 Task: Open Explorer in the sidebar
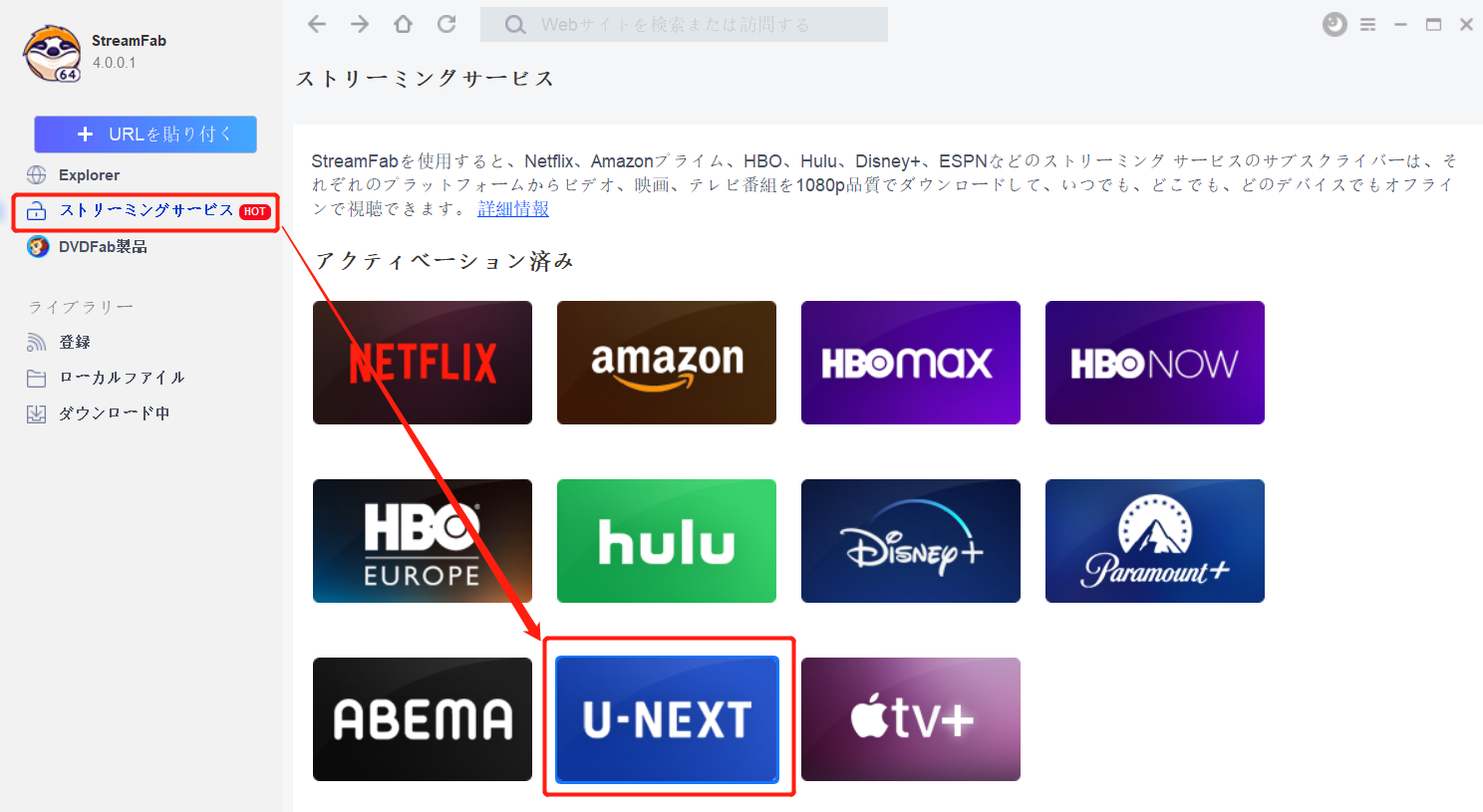[x=89, y=175]
